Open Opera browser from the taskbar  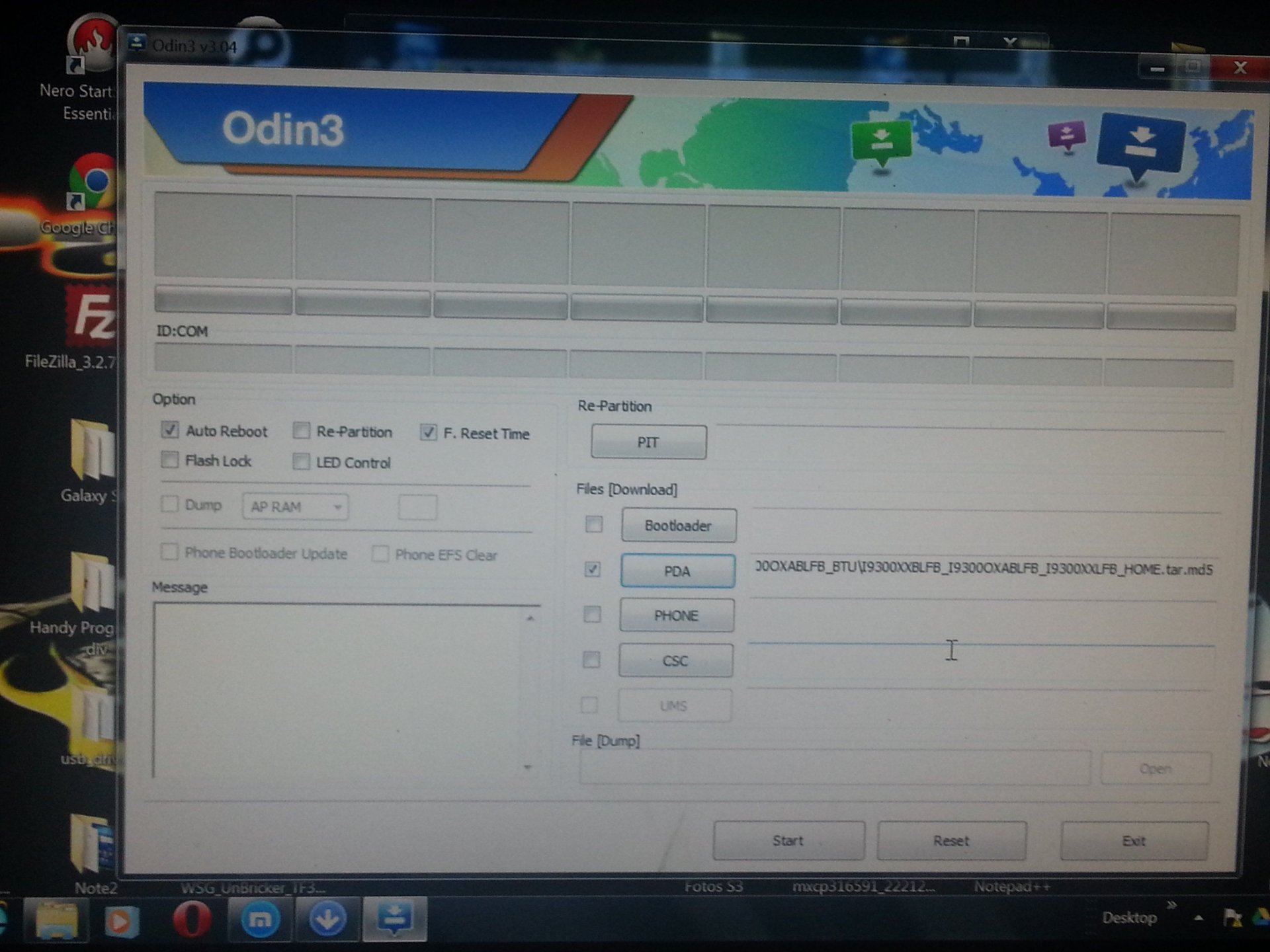192,920
